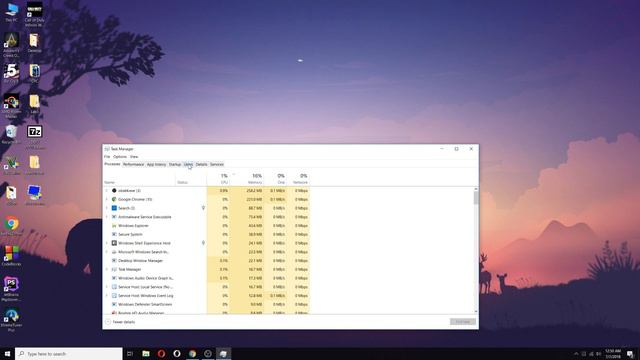Switch to the App history tab
Viewport: 640px width, 360px height.
[156, 164]
